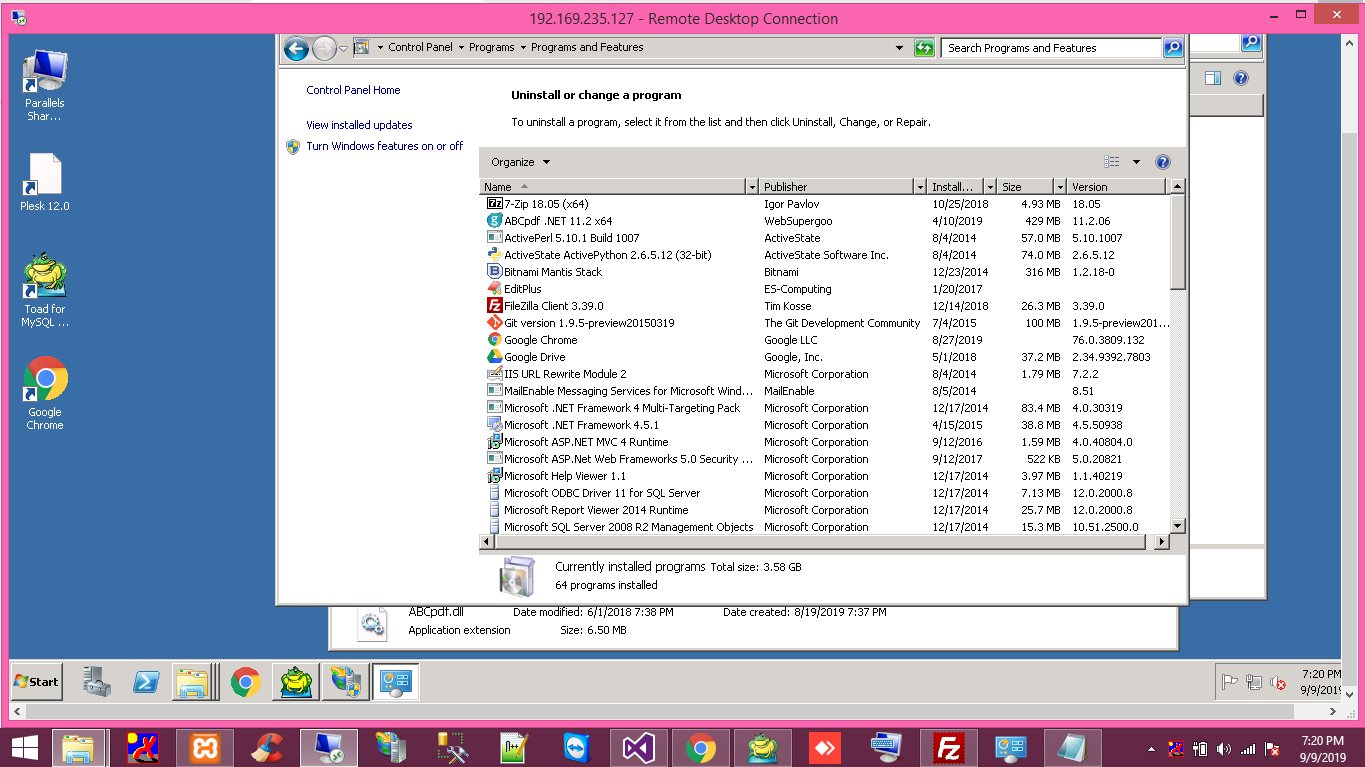1365x767 pixels.
Task: Open View installed updates link
Action: pos(359,125)
